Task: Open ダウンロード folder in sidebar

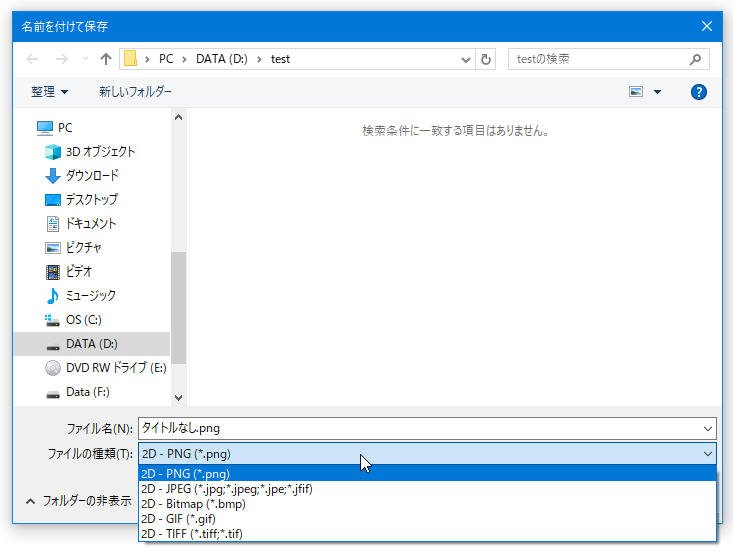Action: (82, 175)
